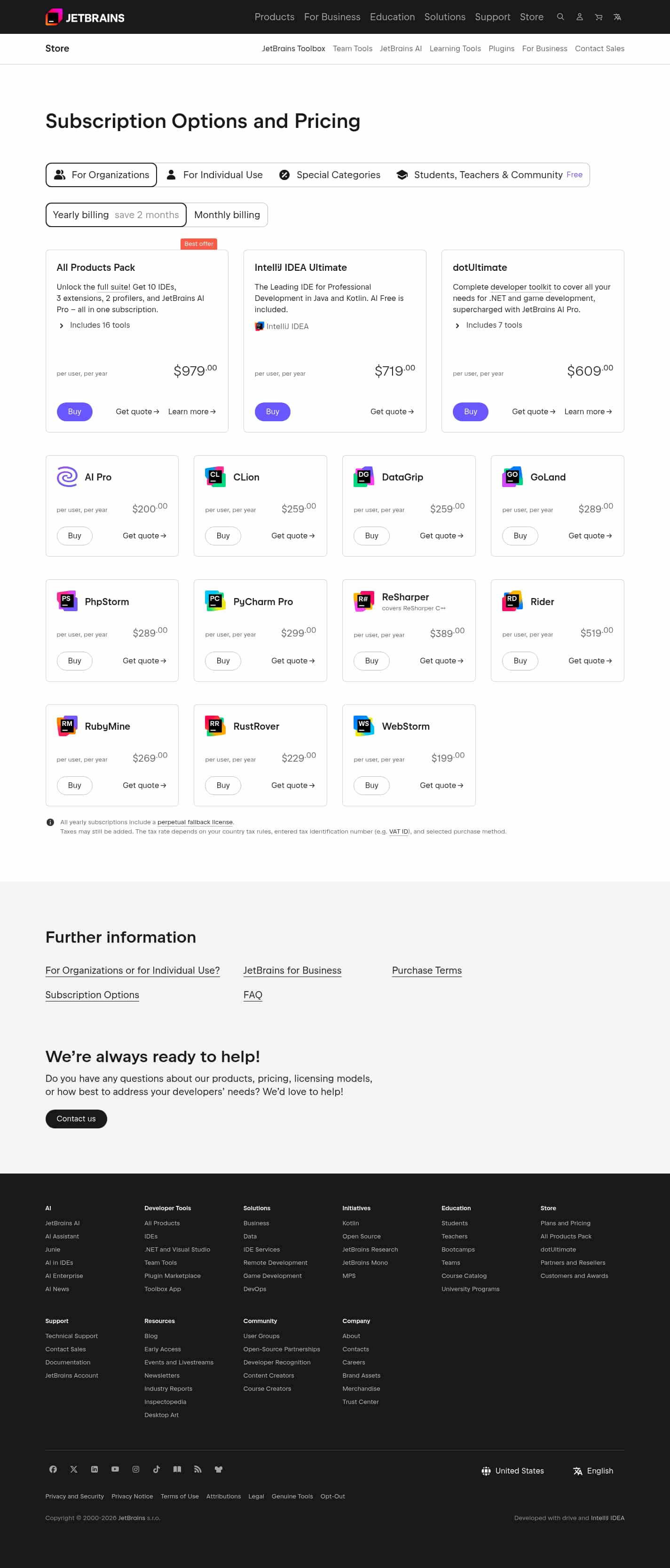Click the info icon beside yearly subscriptions note

pyautogui.click(x=50, y=822)
